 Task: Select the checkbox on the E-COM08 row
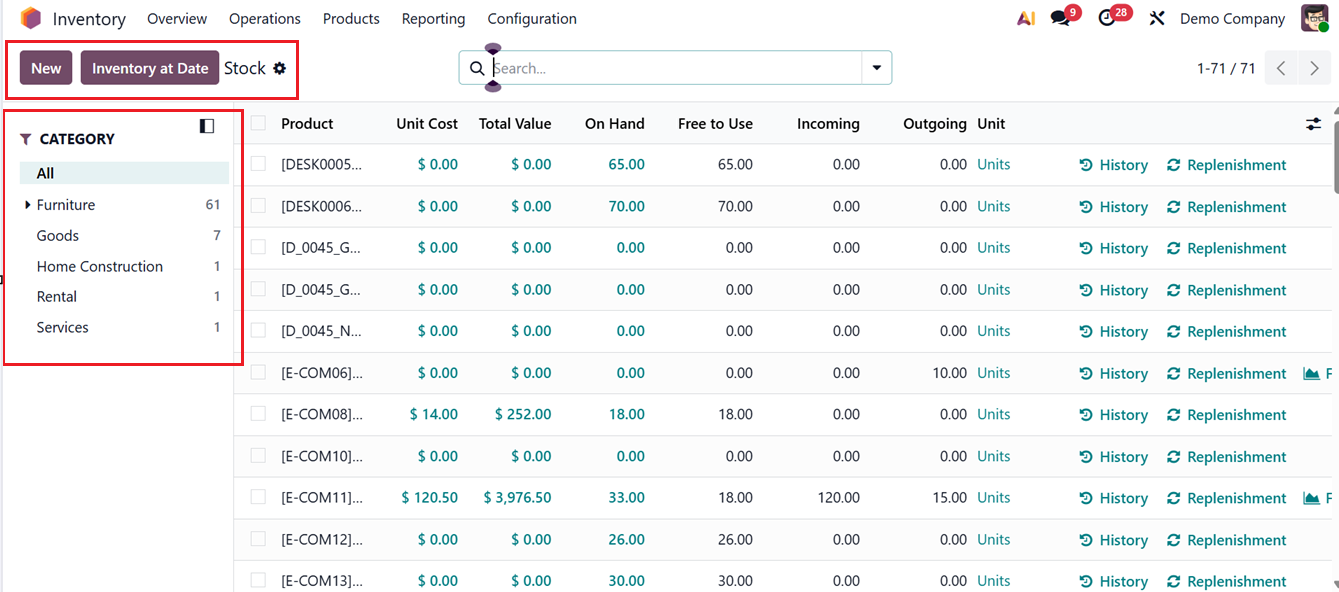coord(255,414)
